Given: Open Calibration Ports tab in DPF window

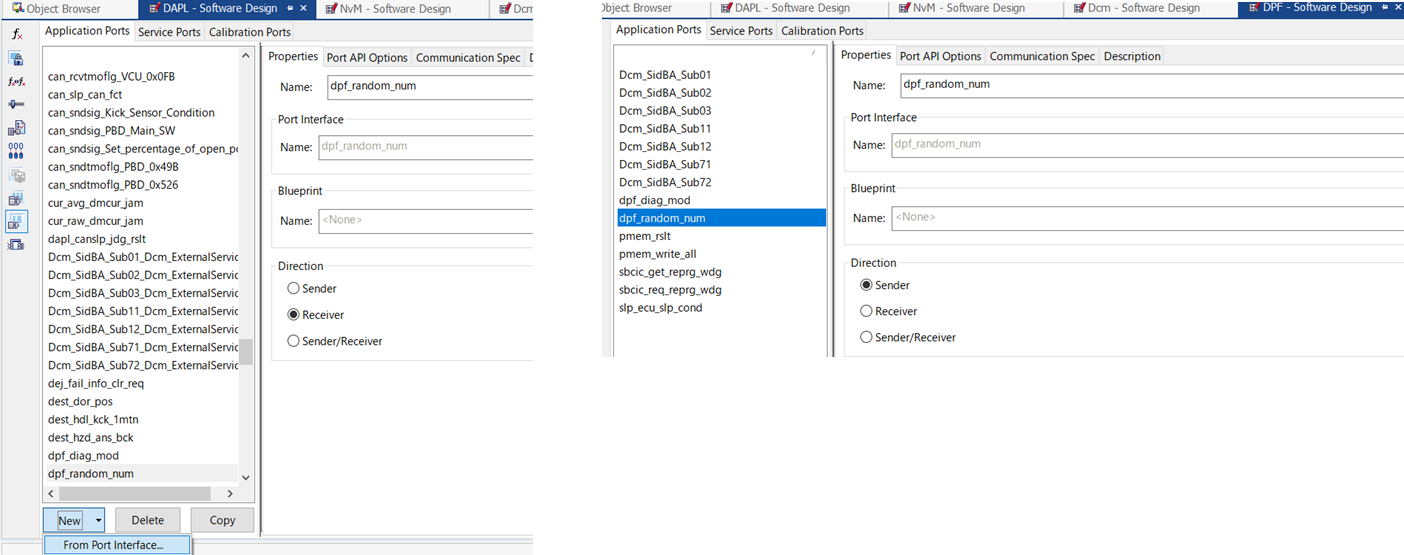Looking at the screenshot, I should (822, 31).
